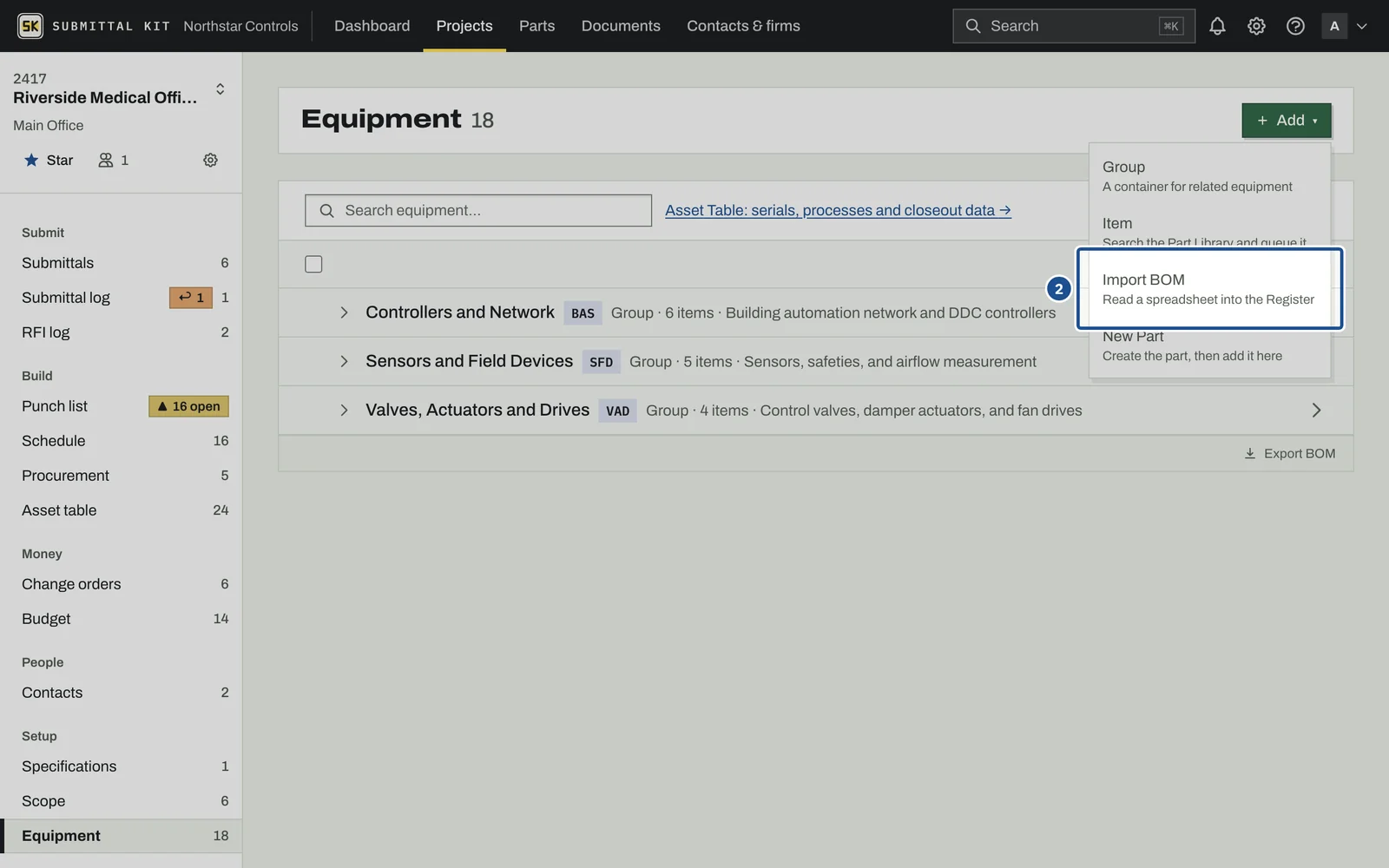The image size is (1389, 868).
Task: Go to the Dashboard tab
Action: point(372,26)
